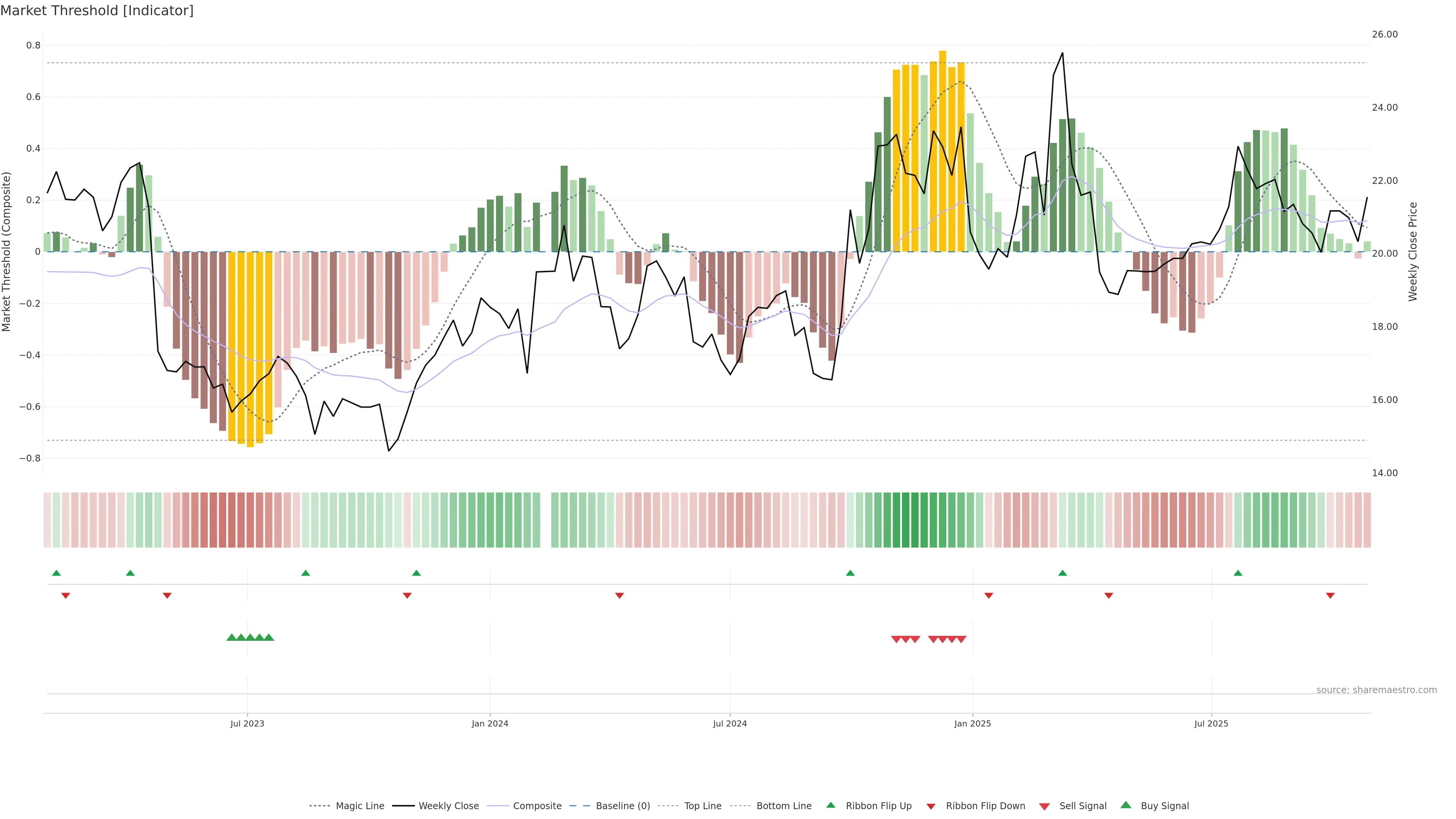Viewport: 1456px width, 819px height.
Task: Click the Ribbon Flip Down legend triangle
Action: pos(931,806)
